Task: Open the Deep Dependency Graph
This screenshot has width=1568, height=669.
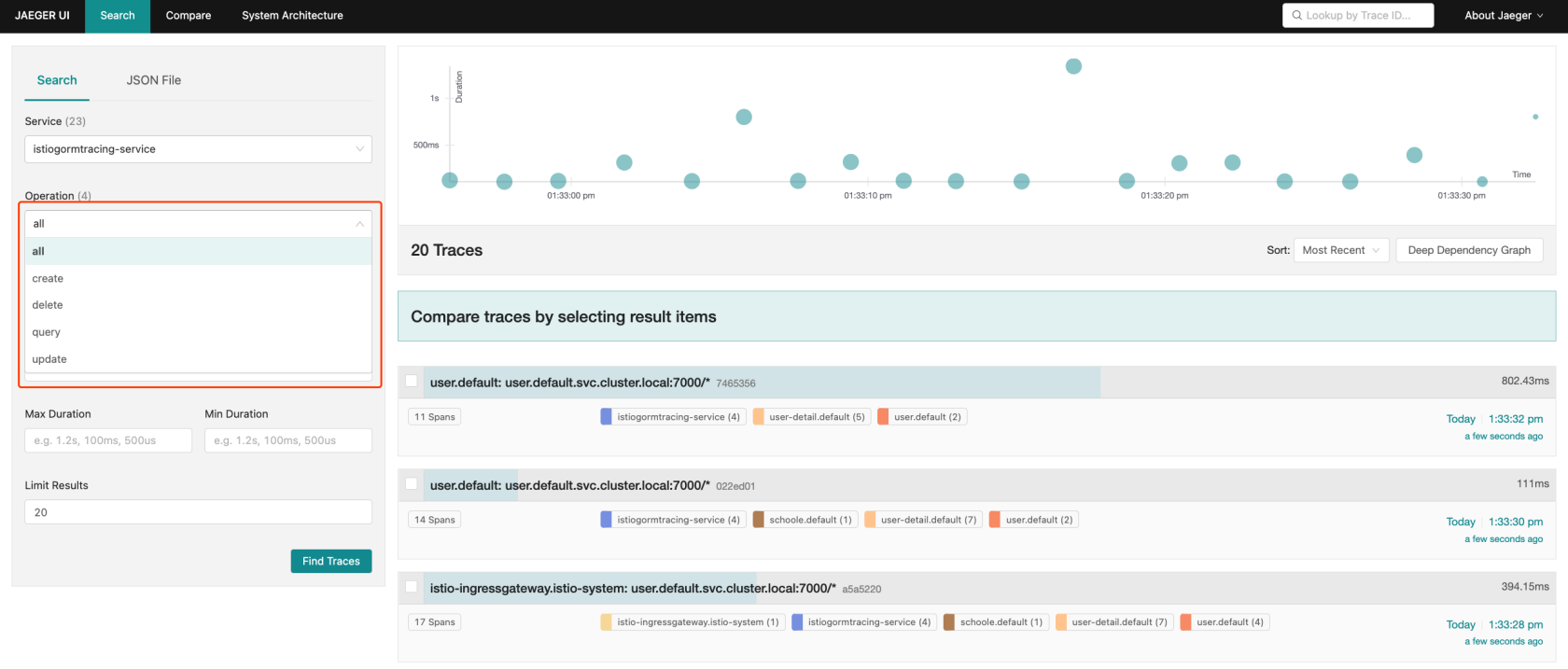Action: tap(1468, 250)
